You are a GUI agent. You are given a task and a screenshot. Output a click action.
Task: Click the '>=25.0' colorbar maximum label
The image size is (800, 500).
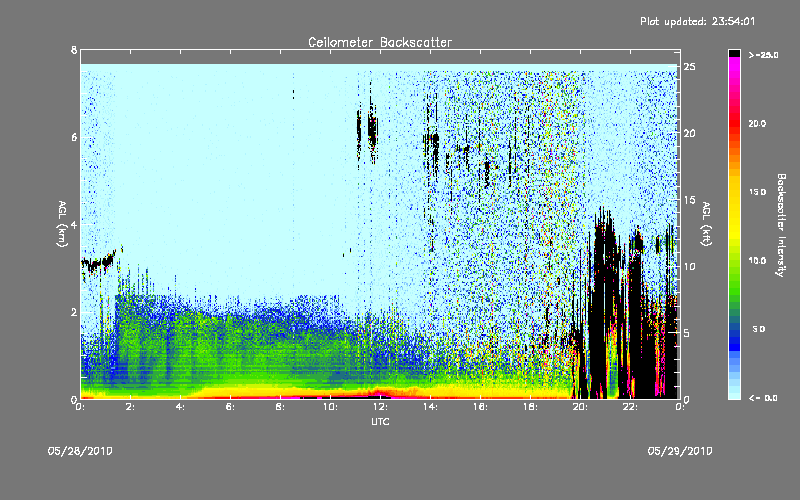click(x=763, y=55)
